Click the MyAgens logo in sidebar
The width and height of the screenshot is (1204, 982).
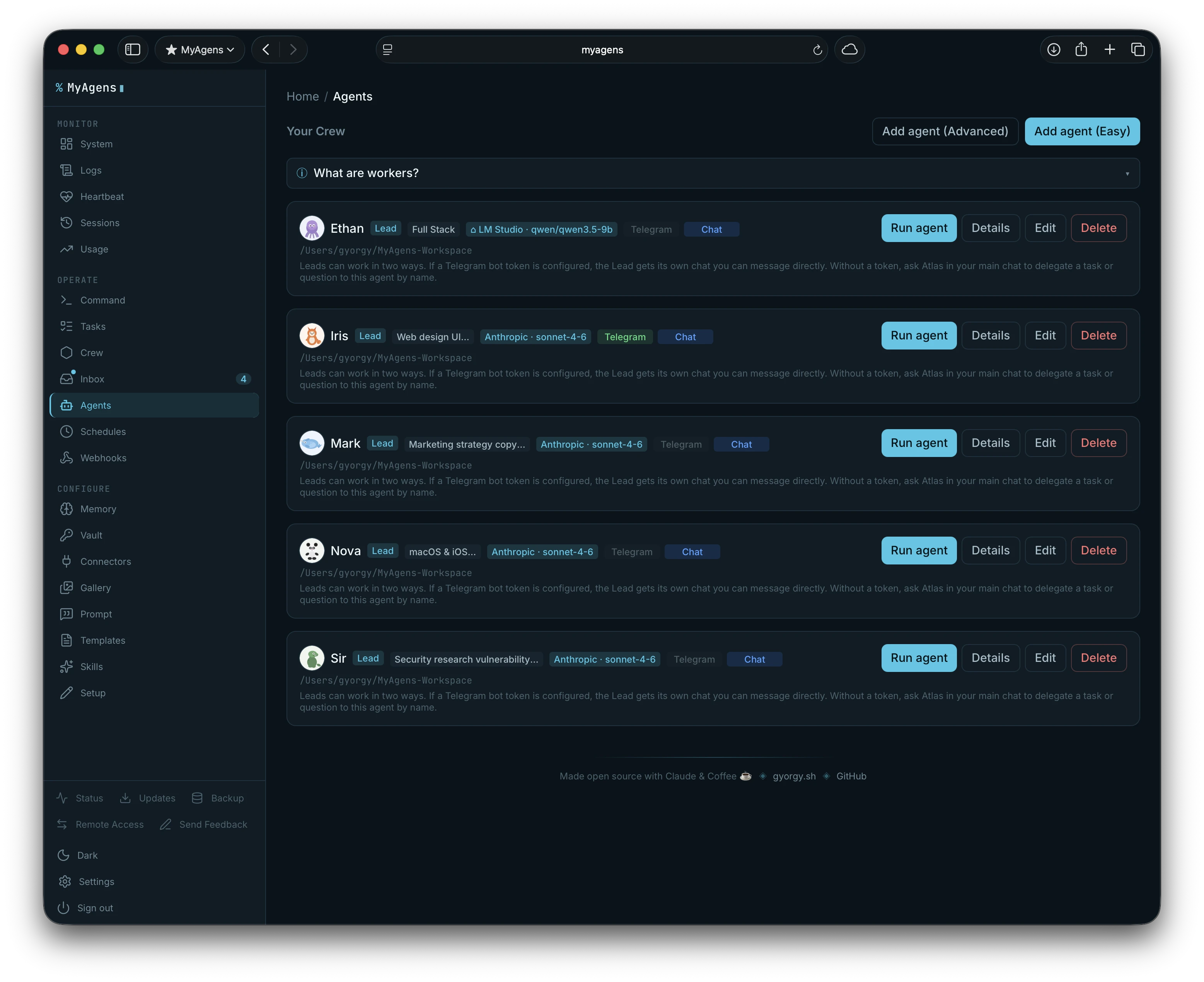(x=90, y=88)
